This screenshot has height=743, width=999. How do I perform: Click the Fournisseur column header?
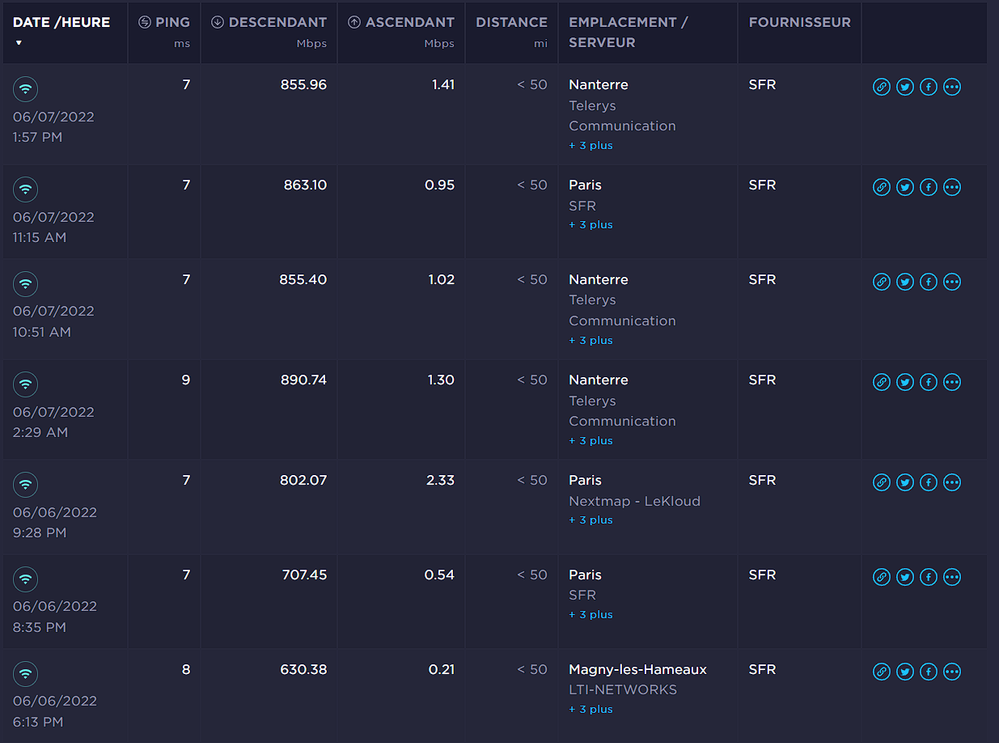tap(800, 22)
